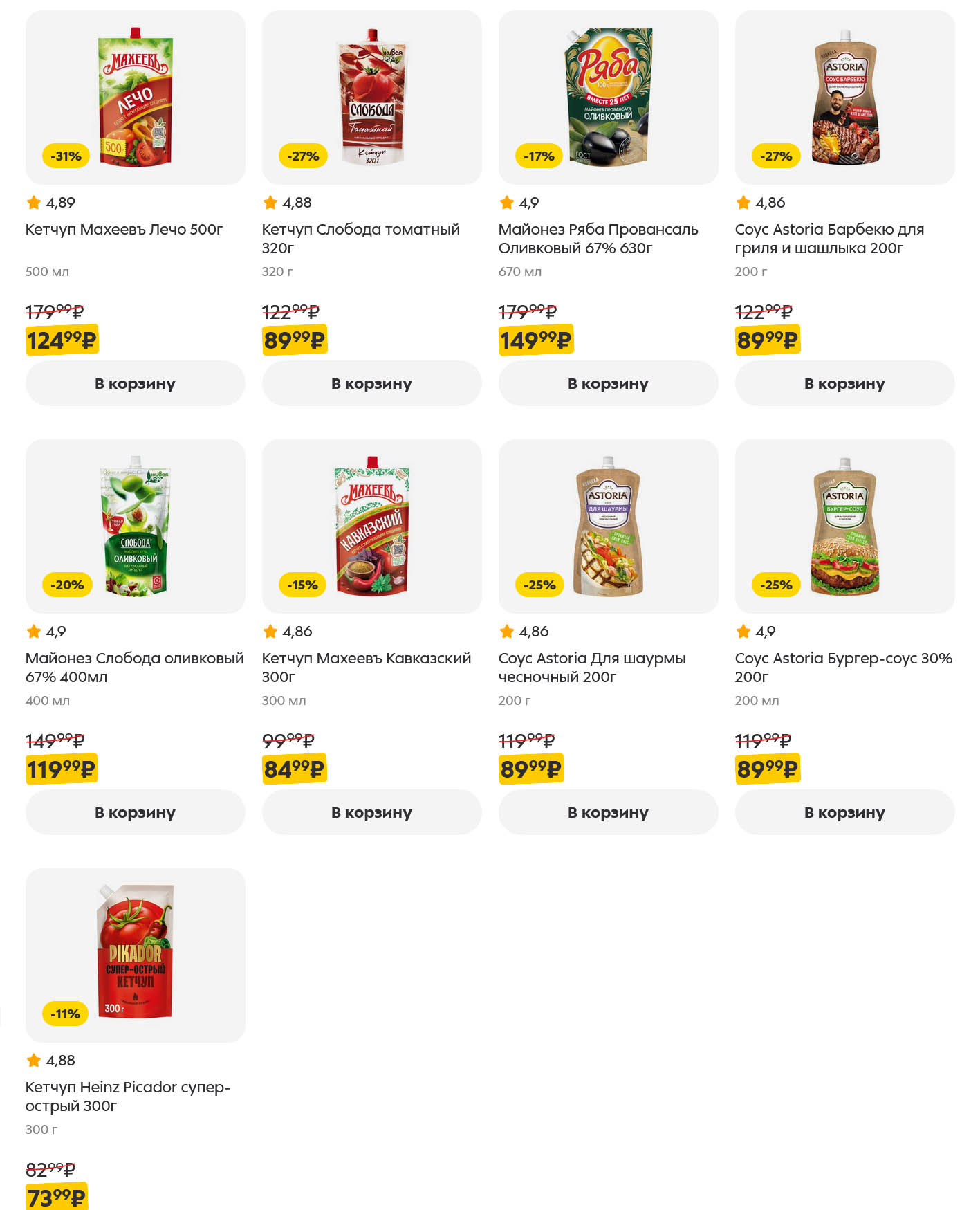Screen dimensions: 980x1210
Task: Click the star rating of Astoria Для шаурмы
Action: coord(524,632)
